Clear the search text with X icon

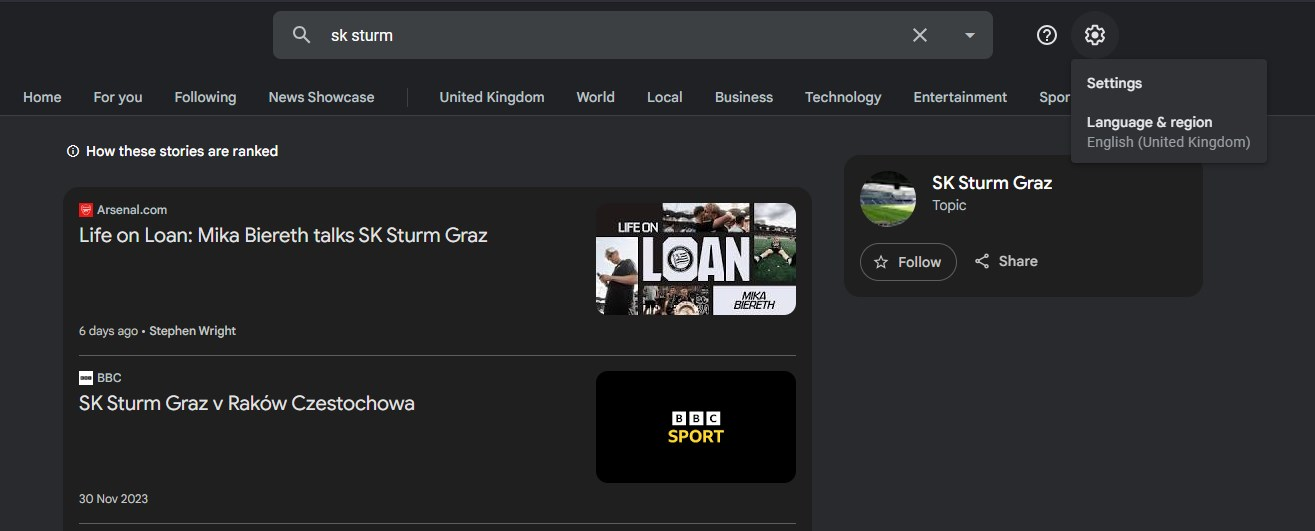[x=920, y=35]
